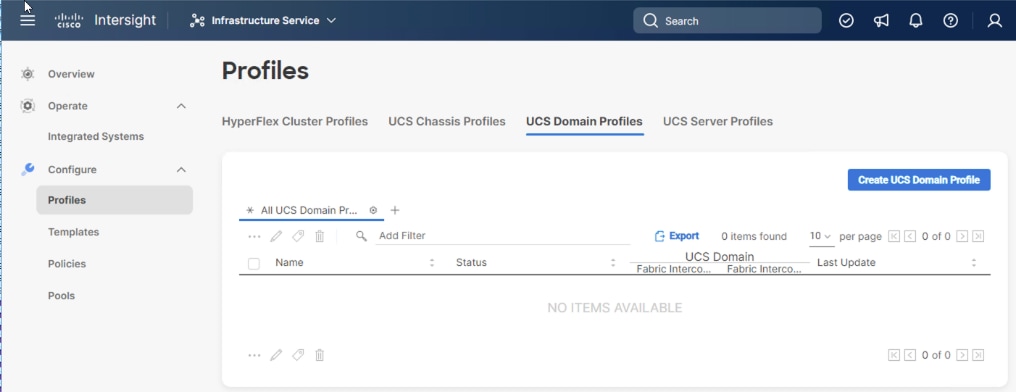This screenshot has height=392, width=1016.
Task: Click the top edit pencil icon
Action: pos(276,236)
